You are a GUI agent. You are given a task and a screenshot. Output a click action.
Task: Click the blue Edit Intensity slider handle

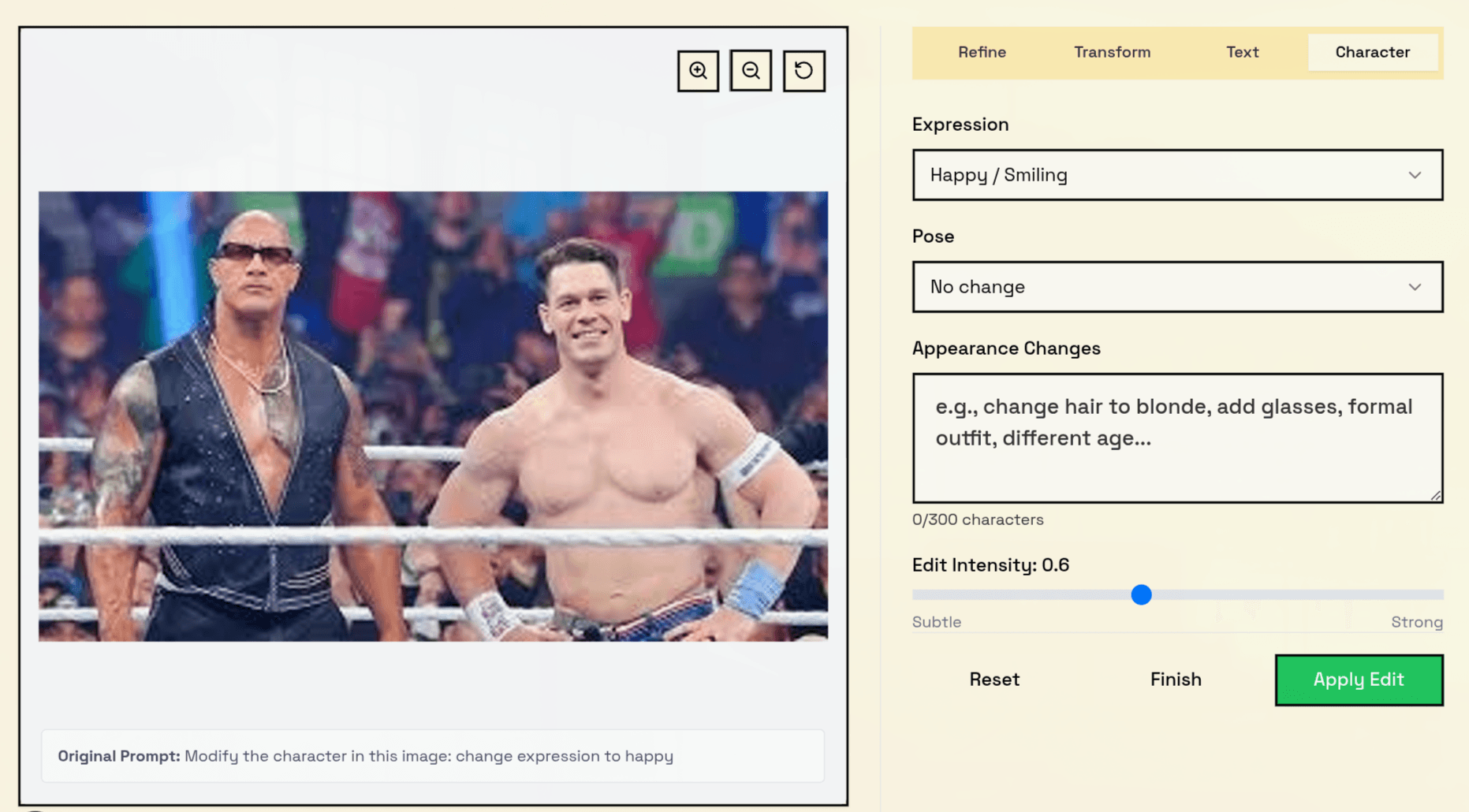click(1141, 594)
